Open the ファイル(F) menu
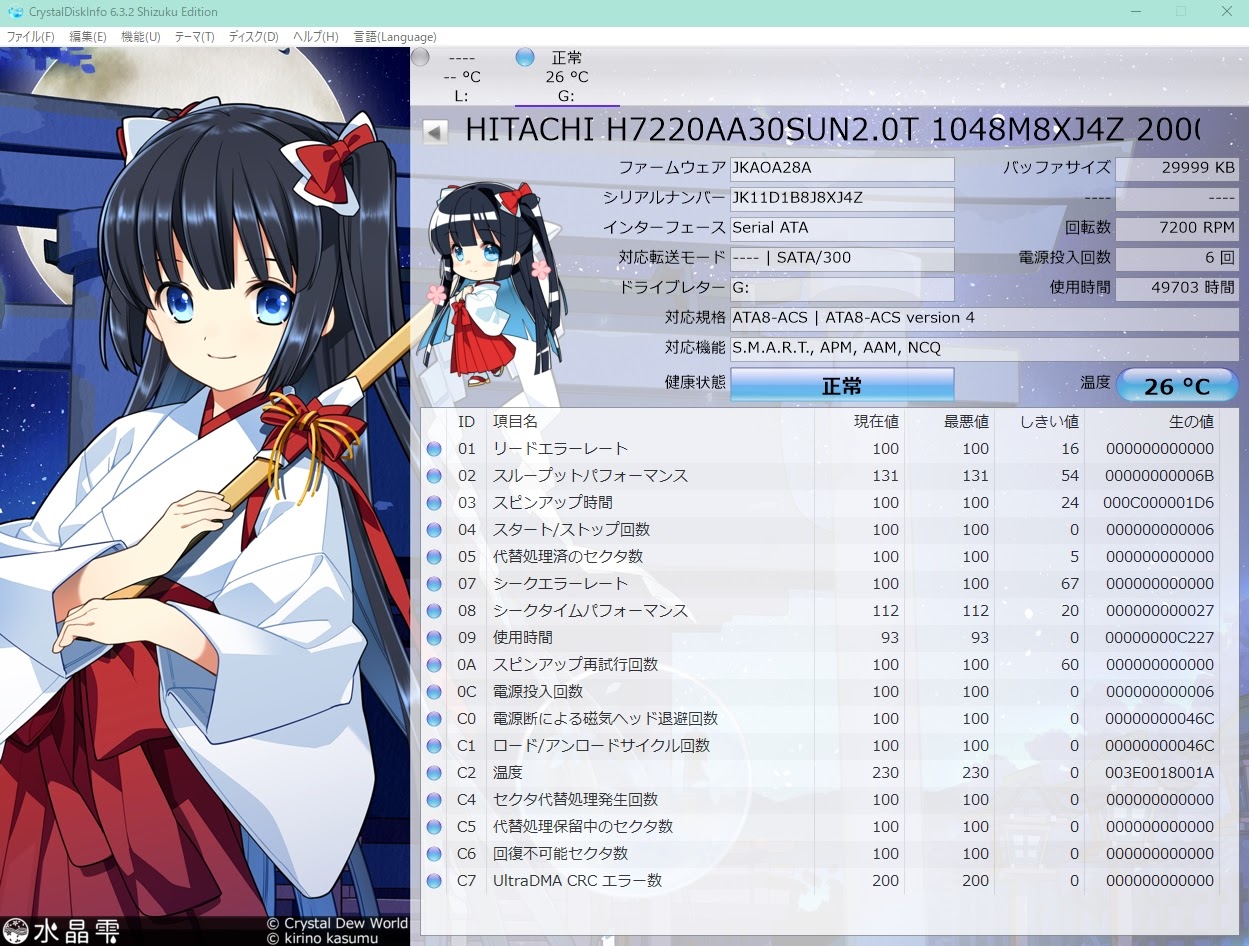Screen dimensions: 1249x946 coord(31,37)
